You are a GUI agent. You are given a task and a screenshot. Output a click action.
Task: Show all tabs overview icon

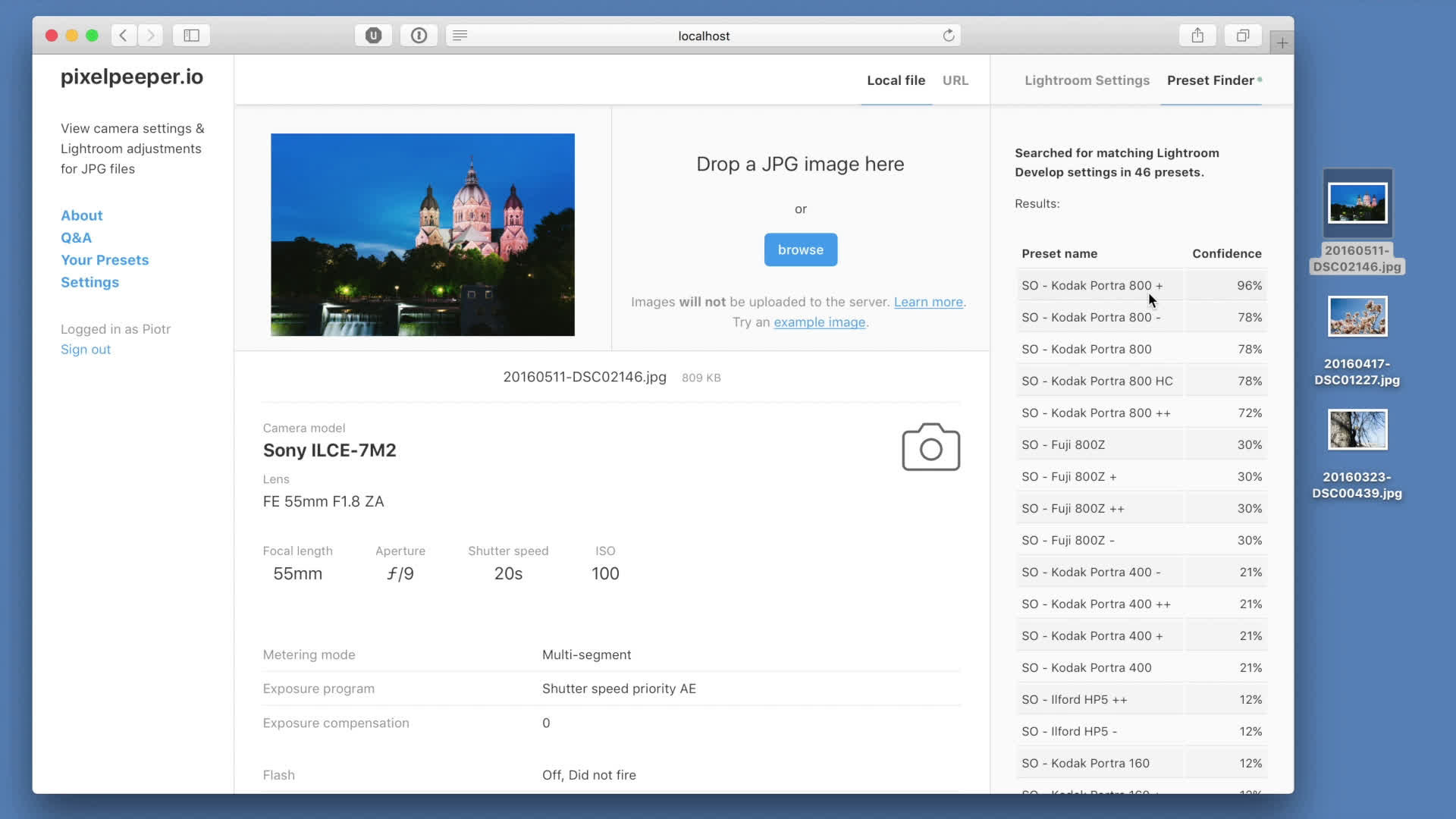1243,36
